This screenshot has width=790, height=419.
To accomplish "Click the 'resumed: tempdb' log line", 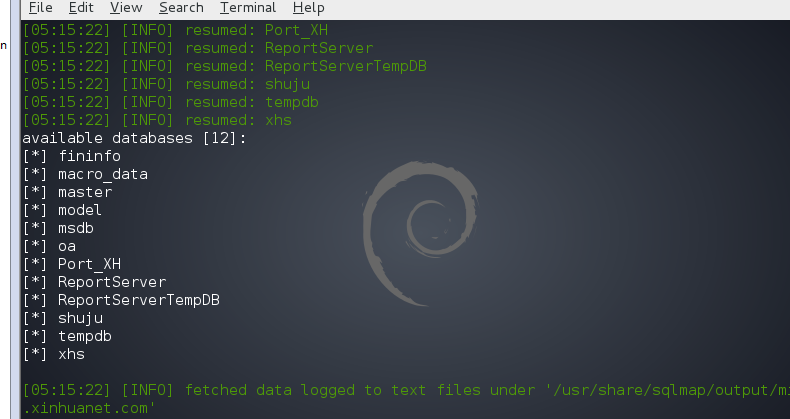I will pos(170,102).
